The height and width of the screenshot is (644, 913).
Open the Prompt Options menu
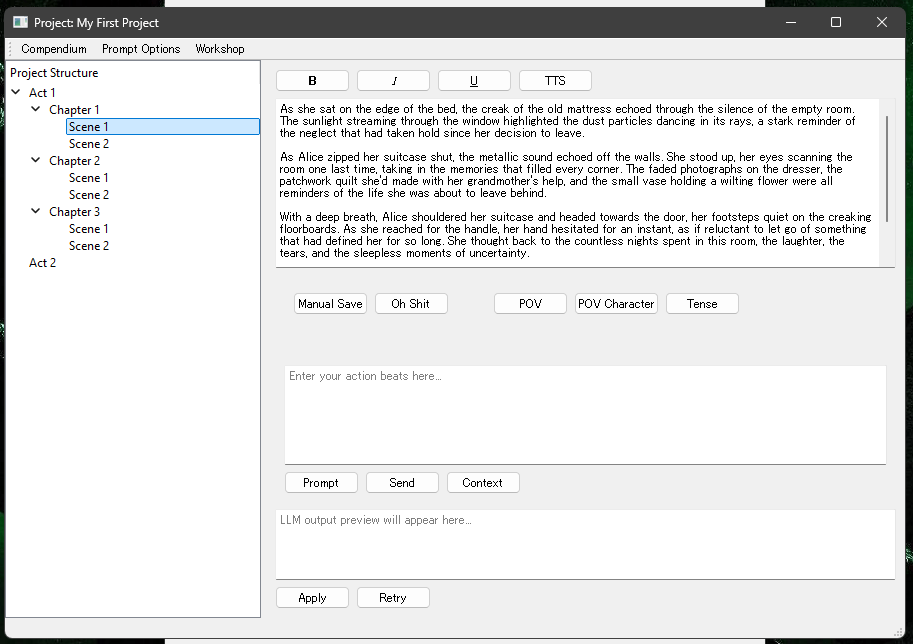141,49
